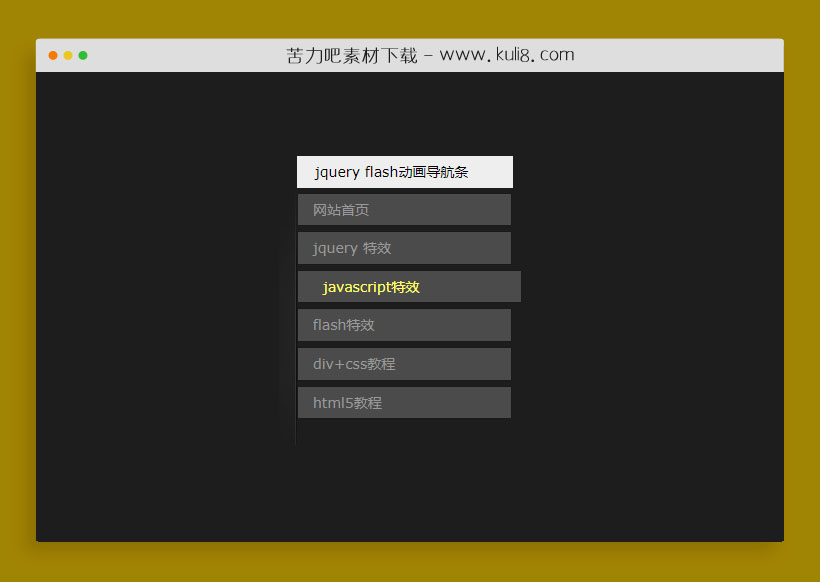This screenshot has height=582, width=820.
Task: Click the dark page area below html5教程
Action: [x=404, y=480]
